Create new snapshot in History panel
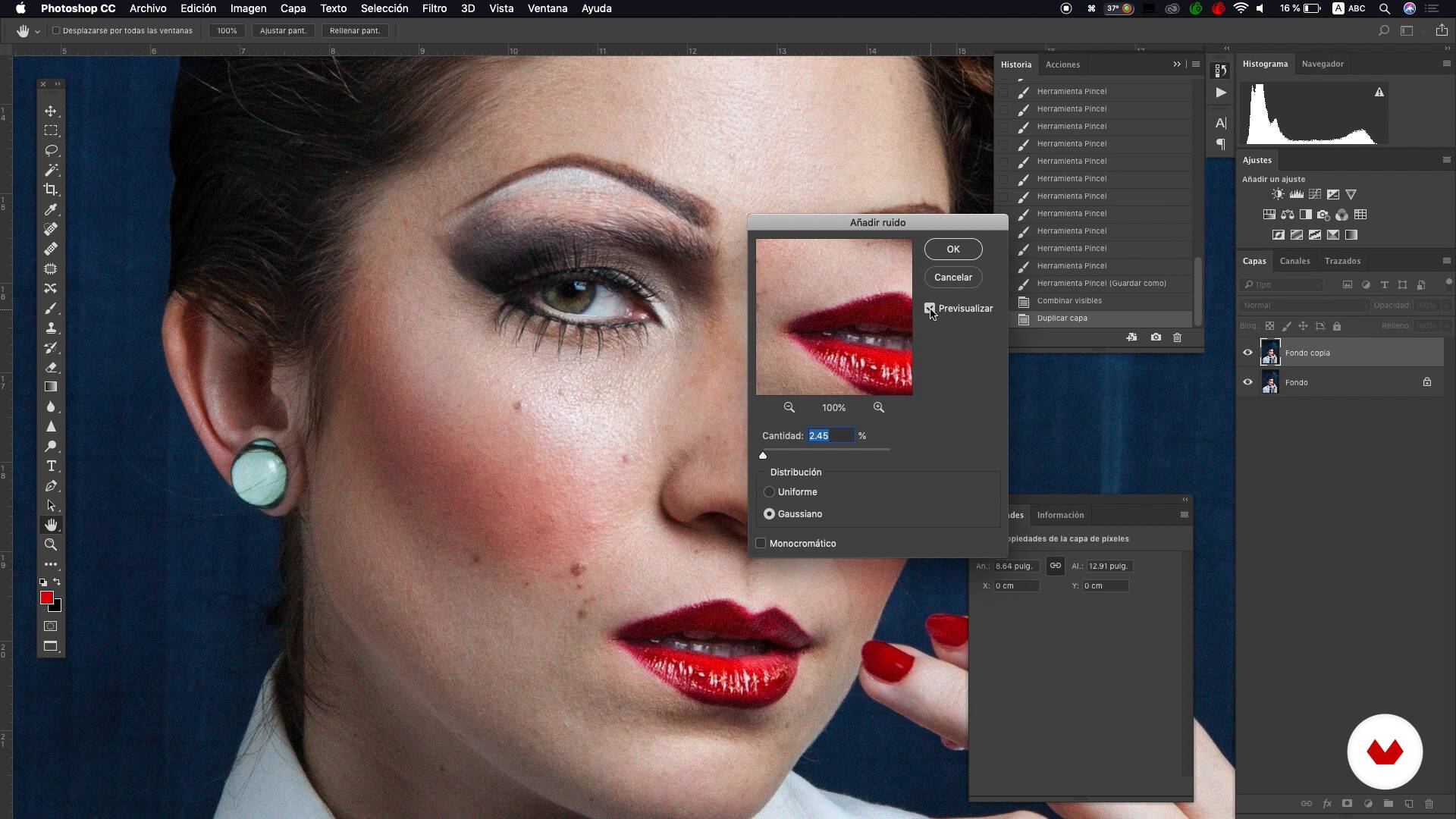Image resolution: width=1456 pixels, height=819 pixels. (1156, 337)
